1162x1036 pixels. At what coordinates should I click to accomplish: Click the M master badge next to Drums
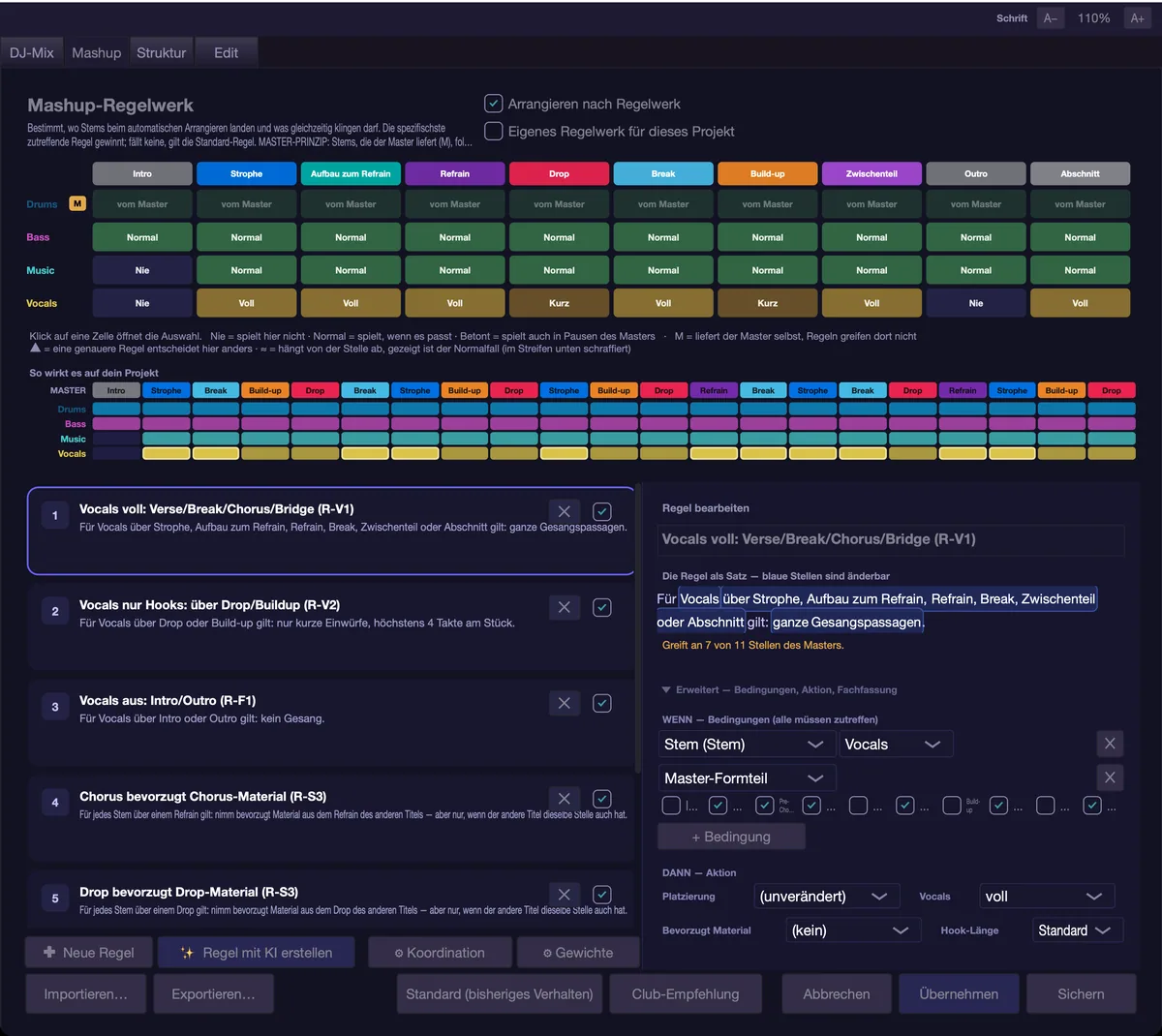click(77, 204)
